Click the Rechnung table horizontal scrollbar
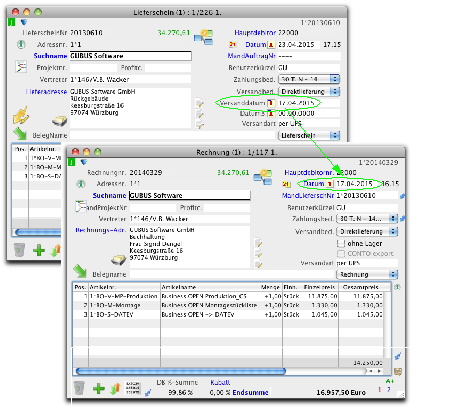The image size is (455, 410). click(180, 371)
